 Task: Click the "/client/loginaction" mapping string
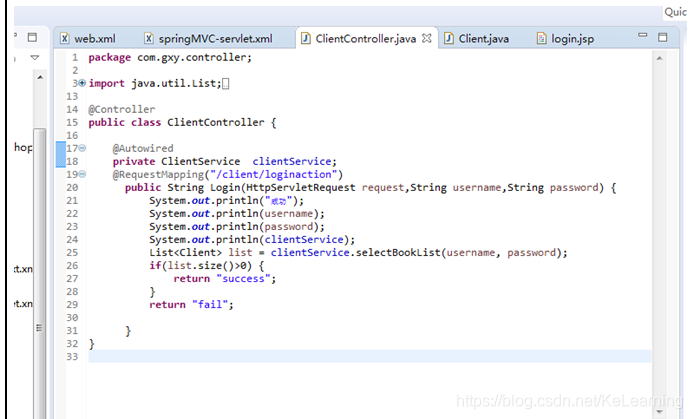(274, 174)
